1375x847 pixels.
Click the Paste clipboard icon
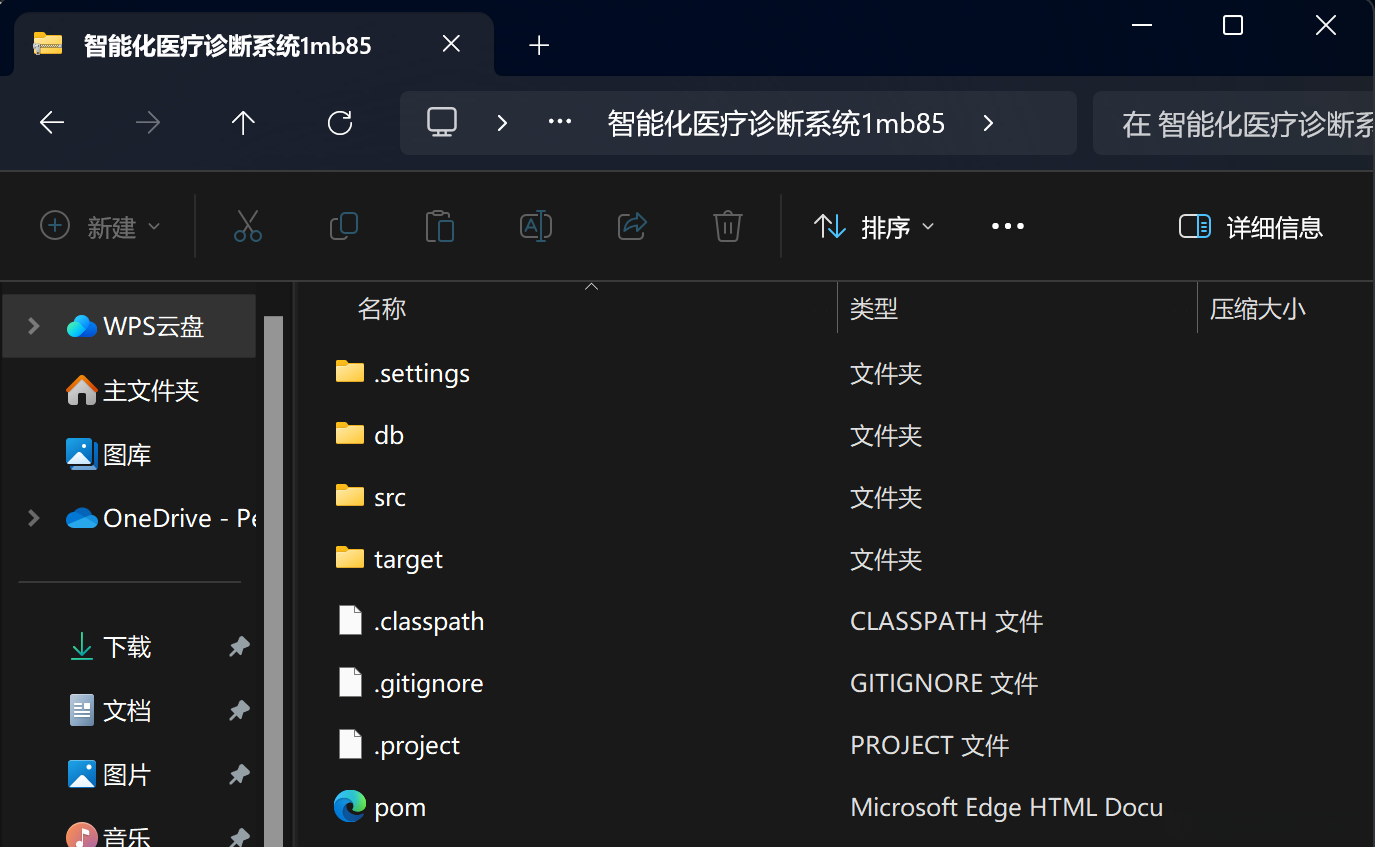(439, 227)
